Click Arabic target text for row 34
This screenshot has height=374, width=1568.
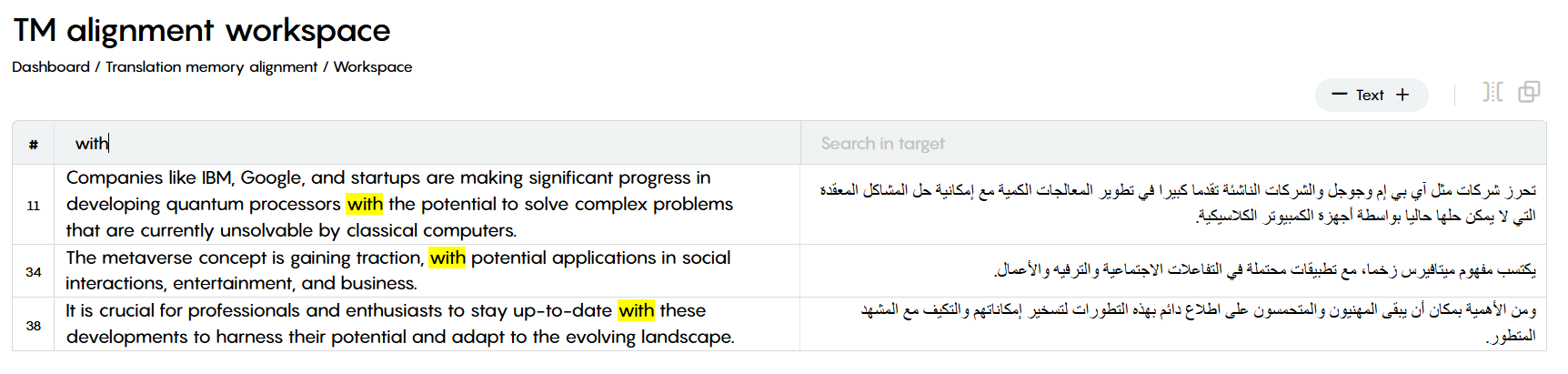pyautogui.click(x=1265, y=269)
